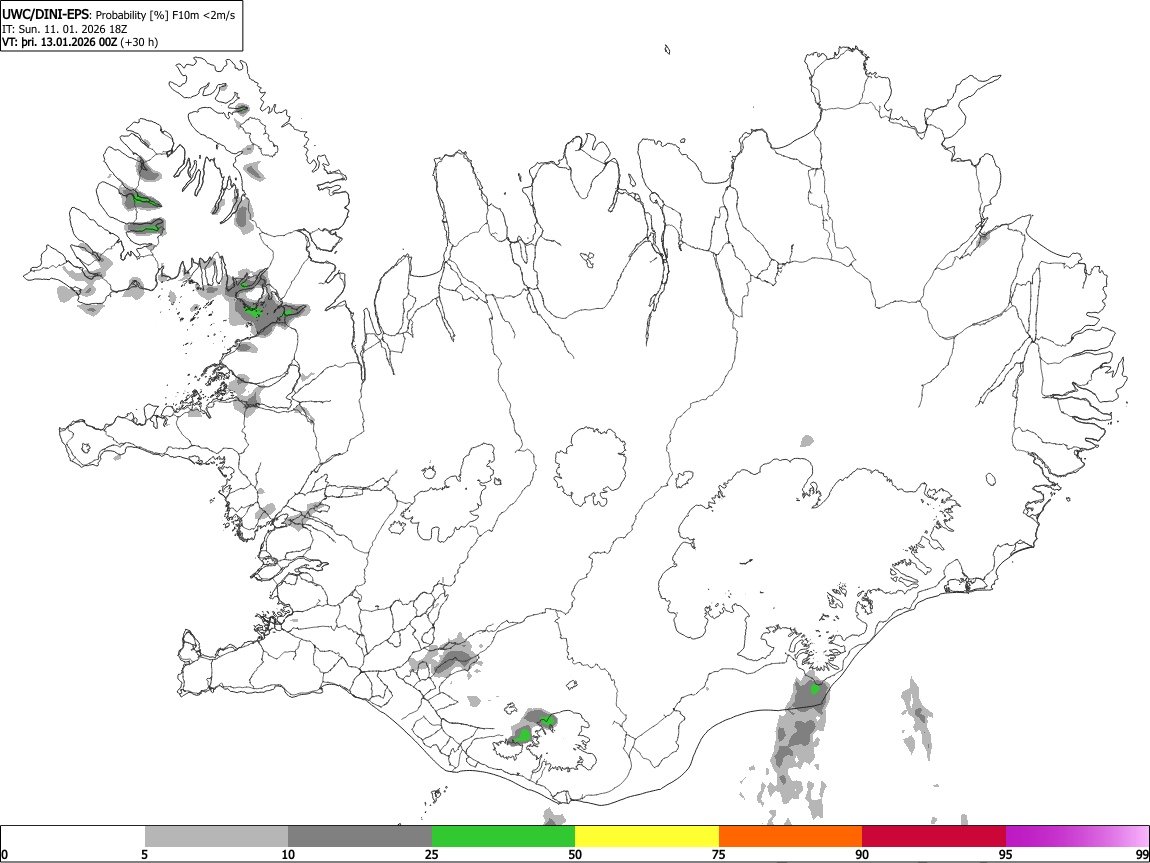
Task: Click the 'Probability [%] F10m <2m/s' label
Action: [166, 15]
